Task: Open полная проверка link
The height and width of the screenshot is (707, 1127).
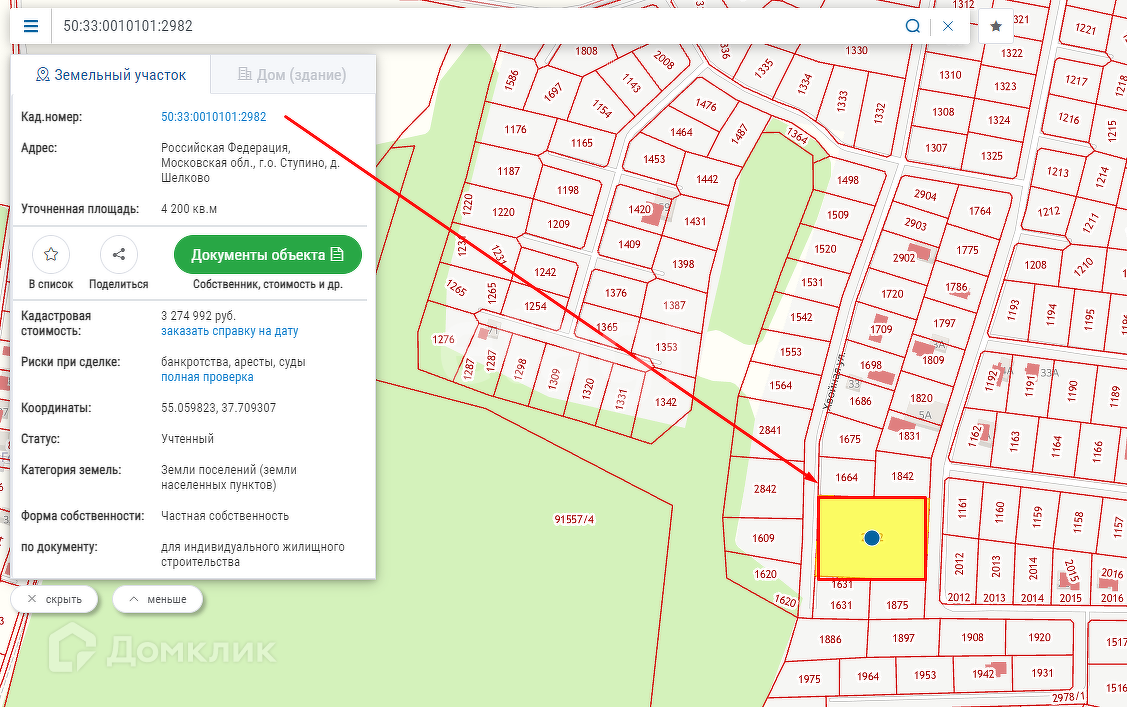Action: pyautogui.click(x=207, y=377)
